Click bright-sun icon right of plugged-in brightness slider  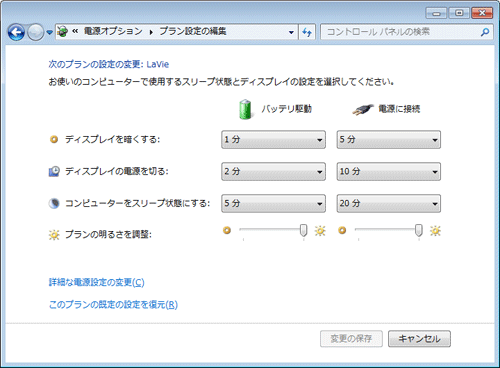435,231
